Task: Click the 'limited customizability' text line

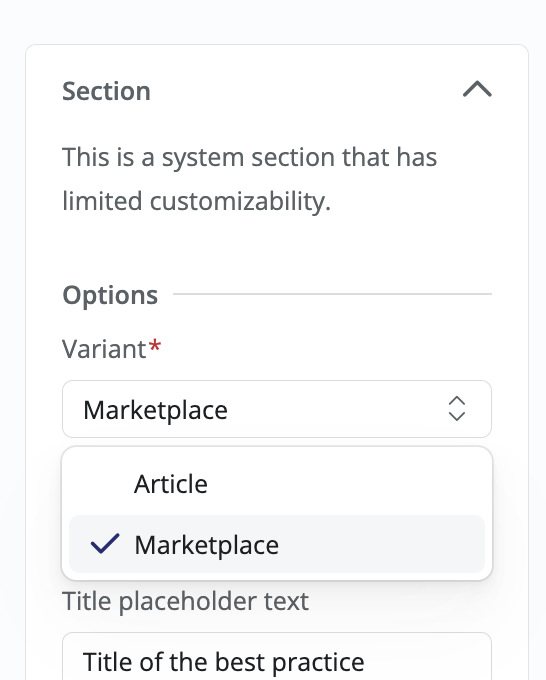Action: [196, 201]
